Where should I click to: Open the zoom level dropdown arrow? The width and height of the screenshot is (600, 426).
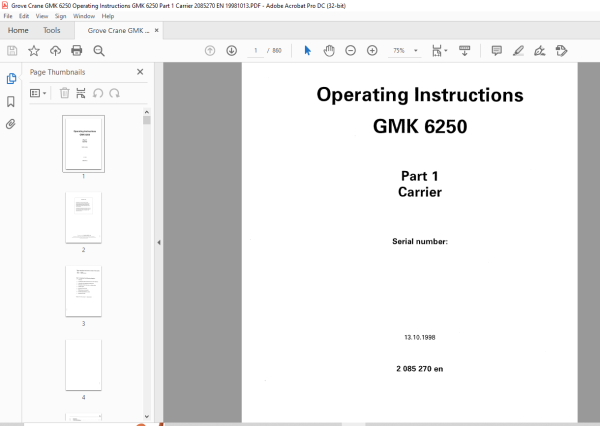coord(416,51)
